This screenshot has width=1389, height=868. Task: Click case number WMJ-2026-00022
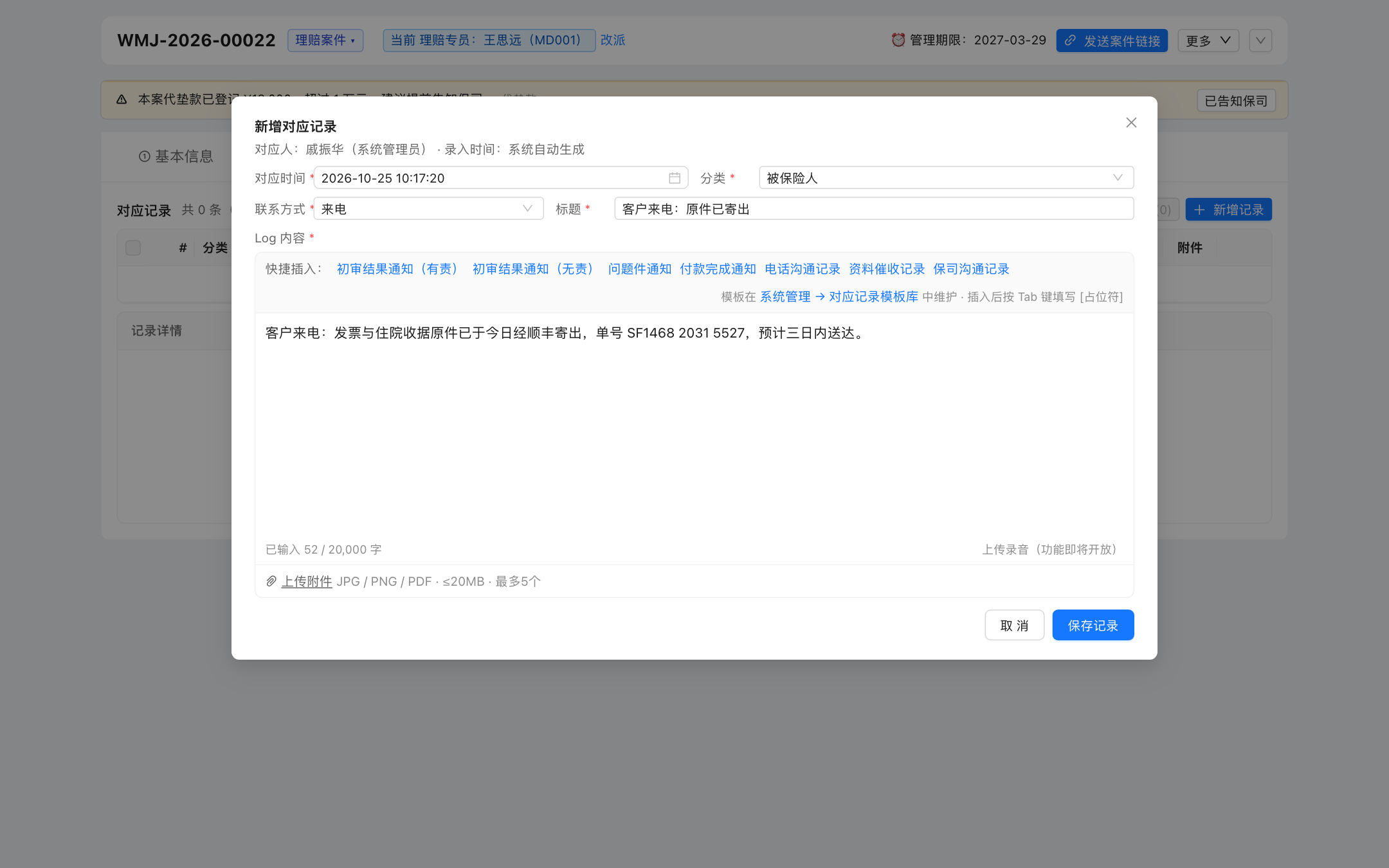click(196, 41)
